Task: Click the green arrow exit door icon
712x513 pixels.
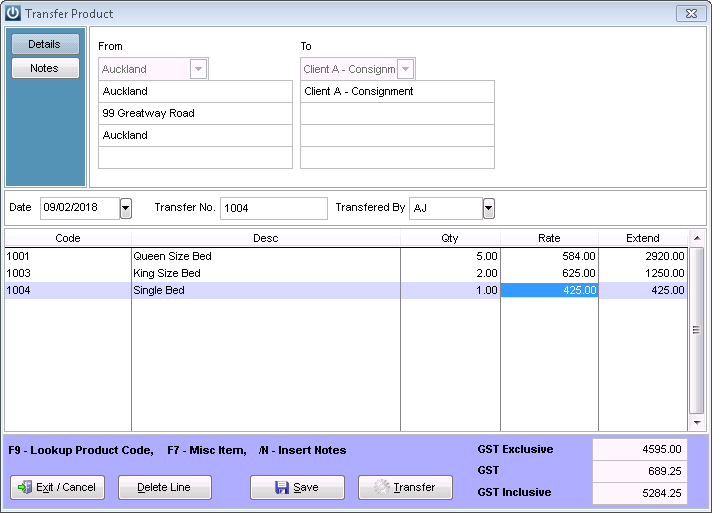Action: point(25,488)
